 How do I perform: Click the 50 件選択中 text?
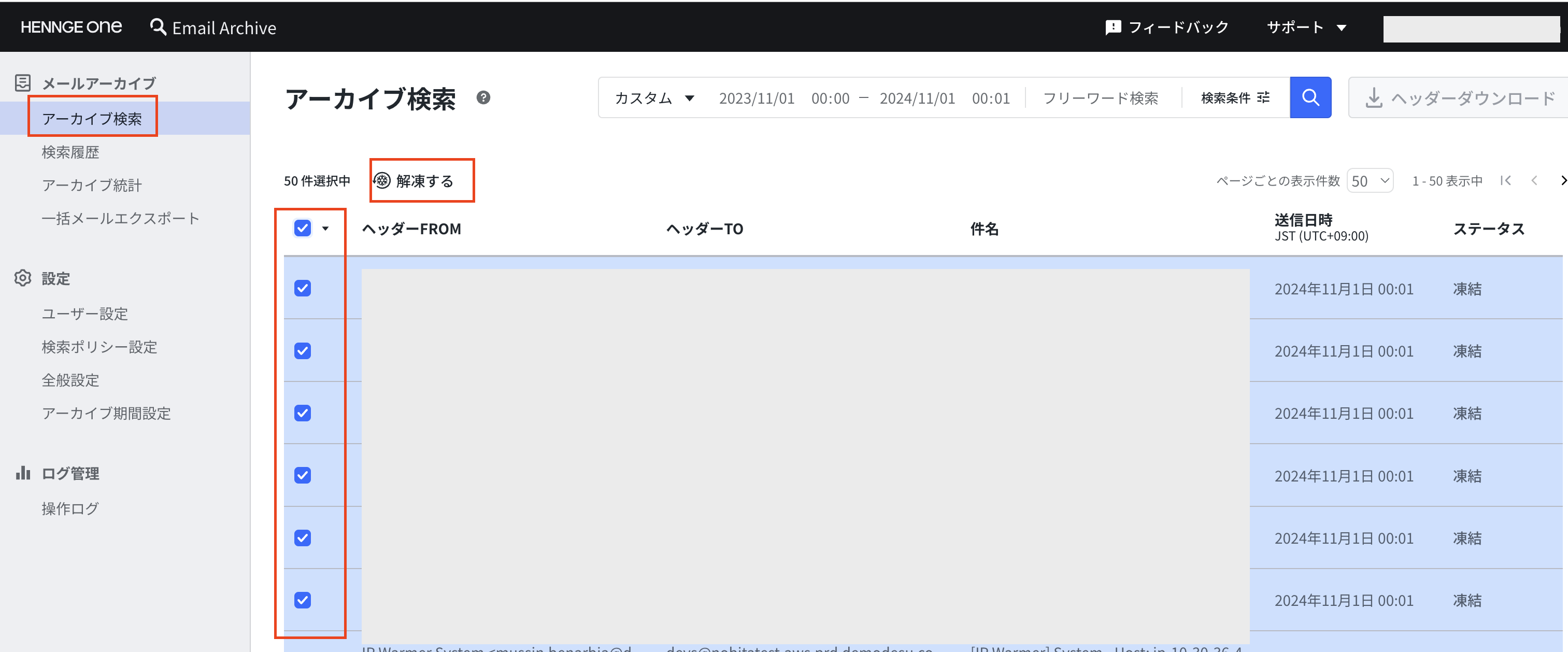pyautogui.click(x=317, y=181)
